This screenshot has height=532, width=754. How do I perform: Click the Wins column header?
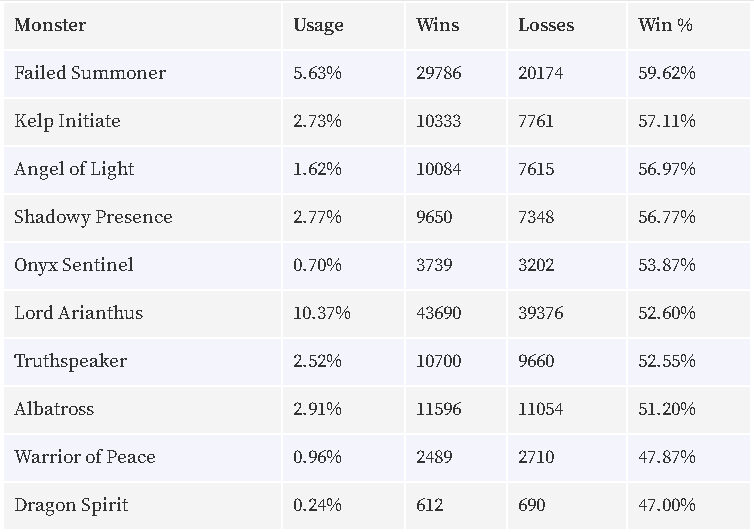[x=438, y=25]
